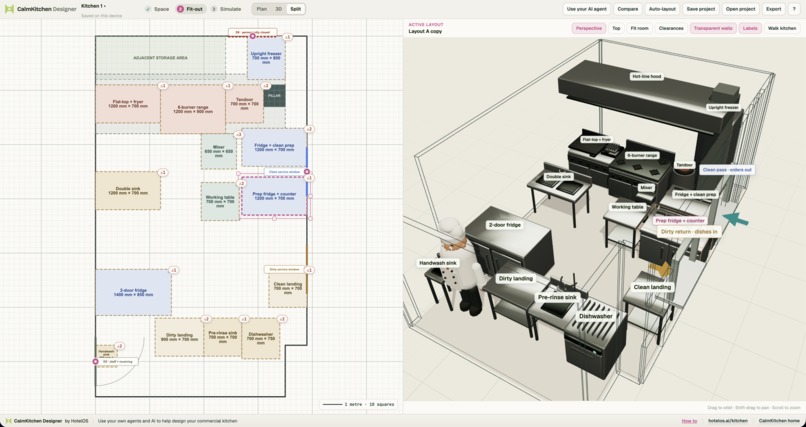Switch to Split view mode
The width and height of the screenshot is (806, 427).
pos(296,9)
